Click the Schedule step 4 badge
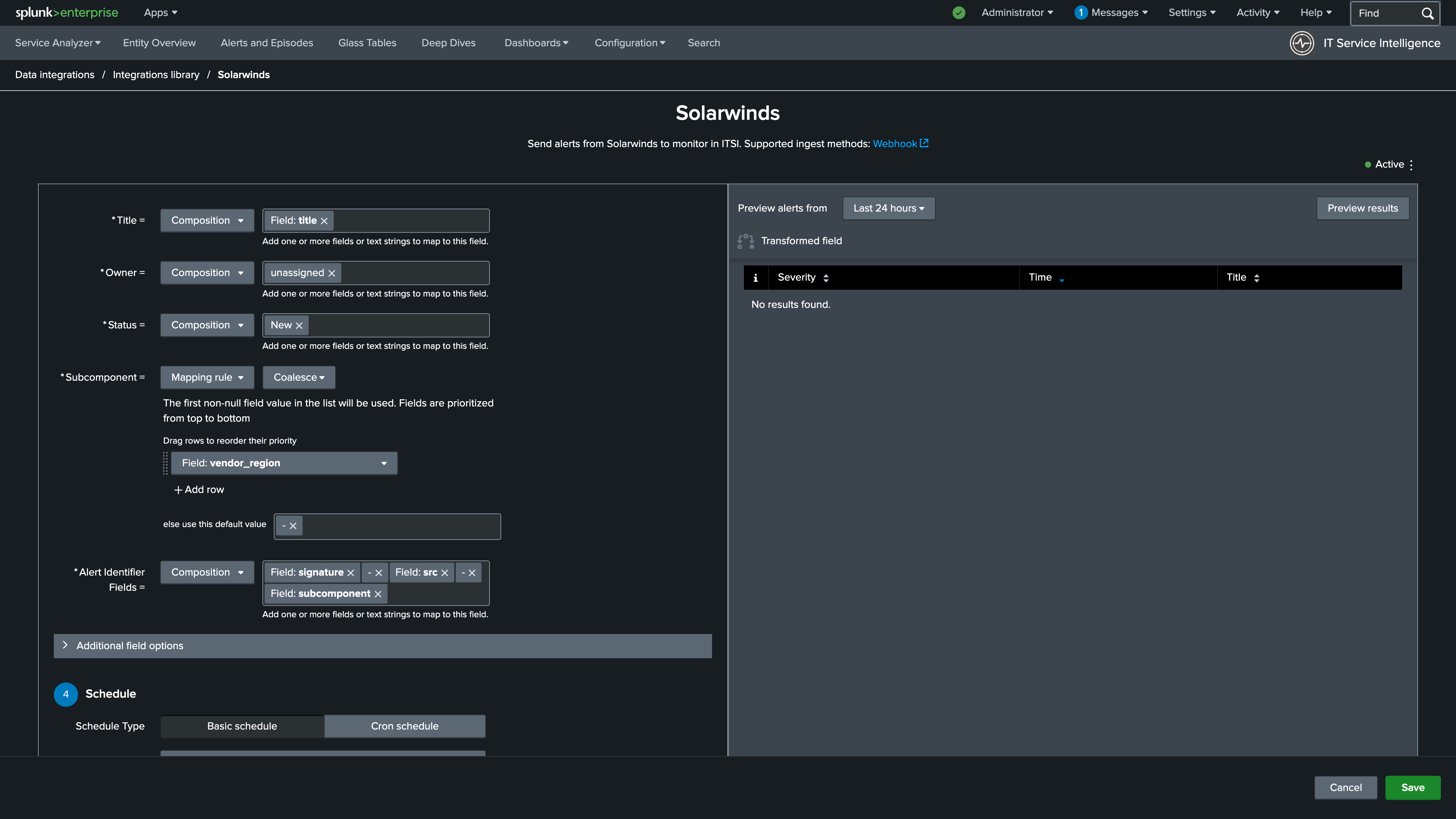The image size is (1456, 819). tap(66, 695)
